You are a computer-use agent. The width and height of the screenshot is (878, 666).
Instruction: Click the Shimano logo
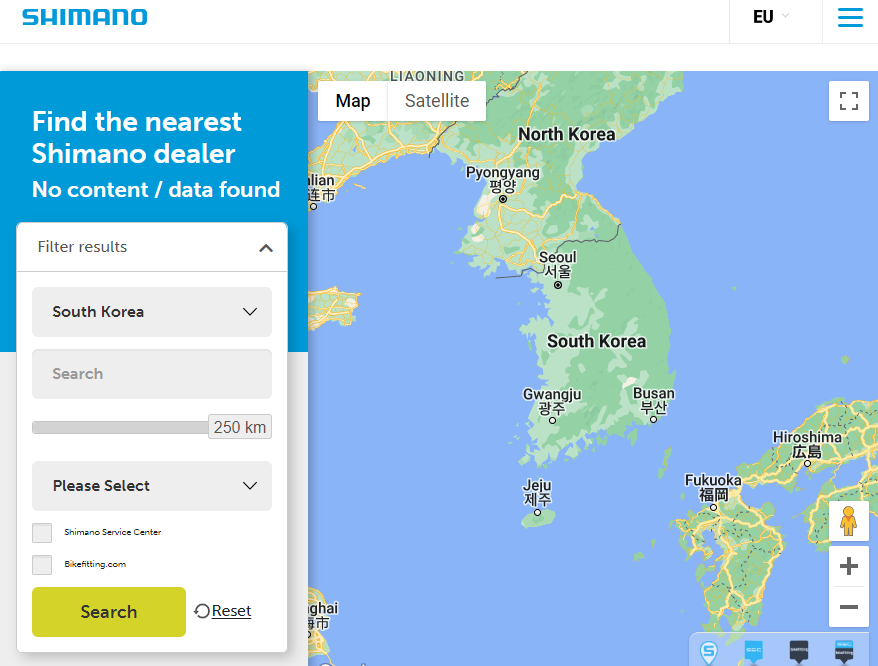[85, 17]
